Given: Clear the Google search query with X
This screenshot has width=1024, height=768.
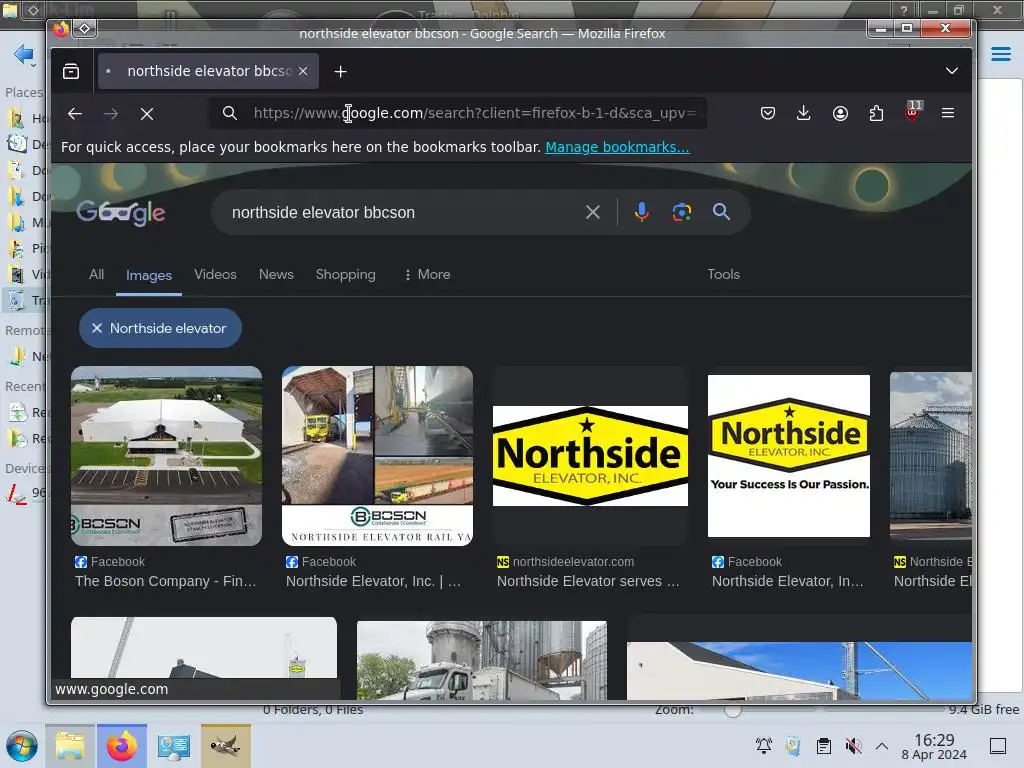Looking at the screenshot, I should [592, 212].
